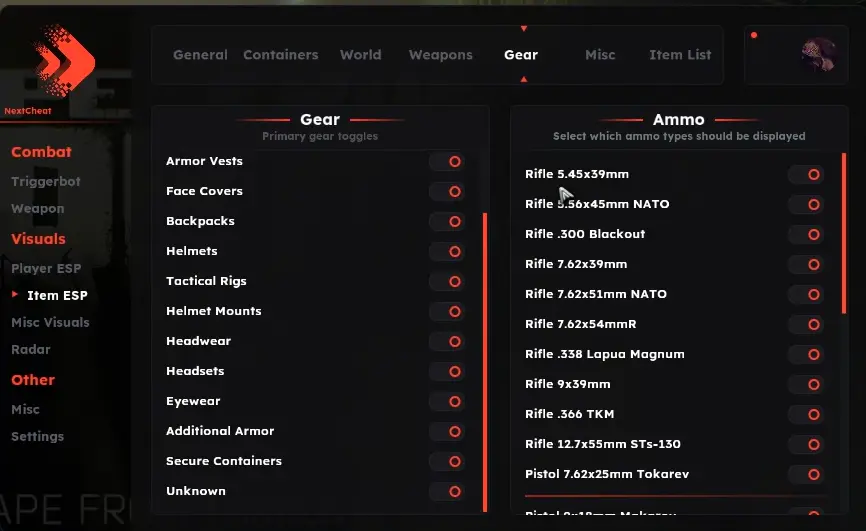Image resolution: width=866 pixels, height=531 pixels.
Task: Enable the Helmet Mounts toggle
Action: pos(447,312)
